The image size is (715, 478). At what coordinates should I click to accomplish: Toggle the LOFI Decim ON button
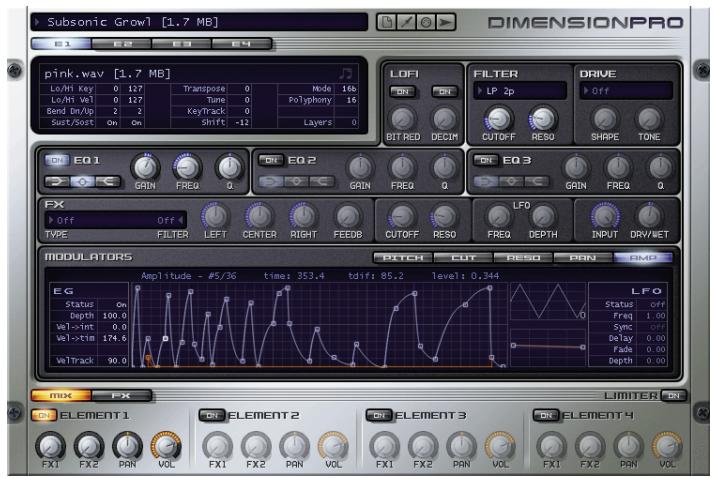445,92
